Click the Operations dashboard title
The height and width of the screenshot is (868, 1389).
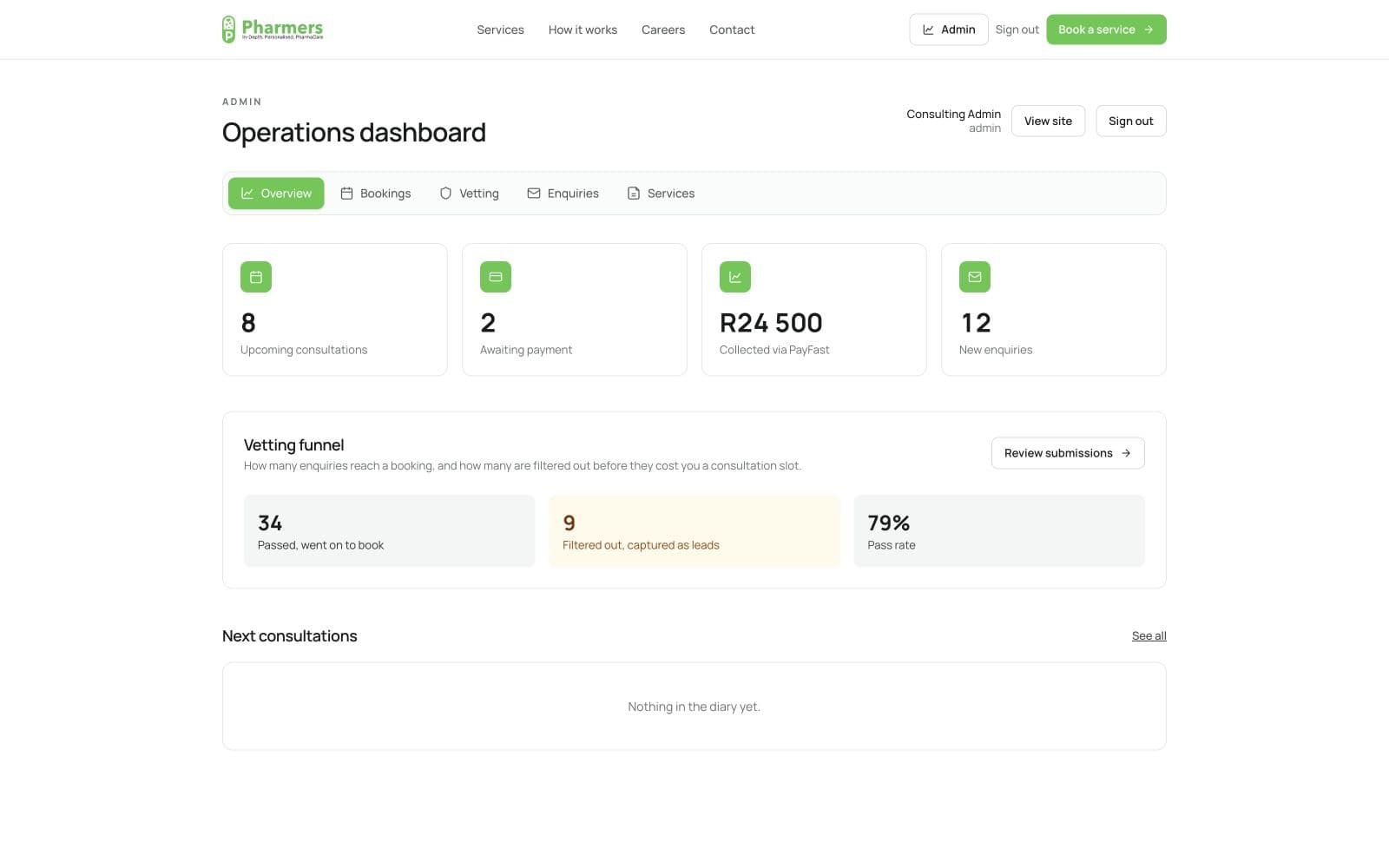(353, 133)
